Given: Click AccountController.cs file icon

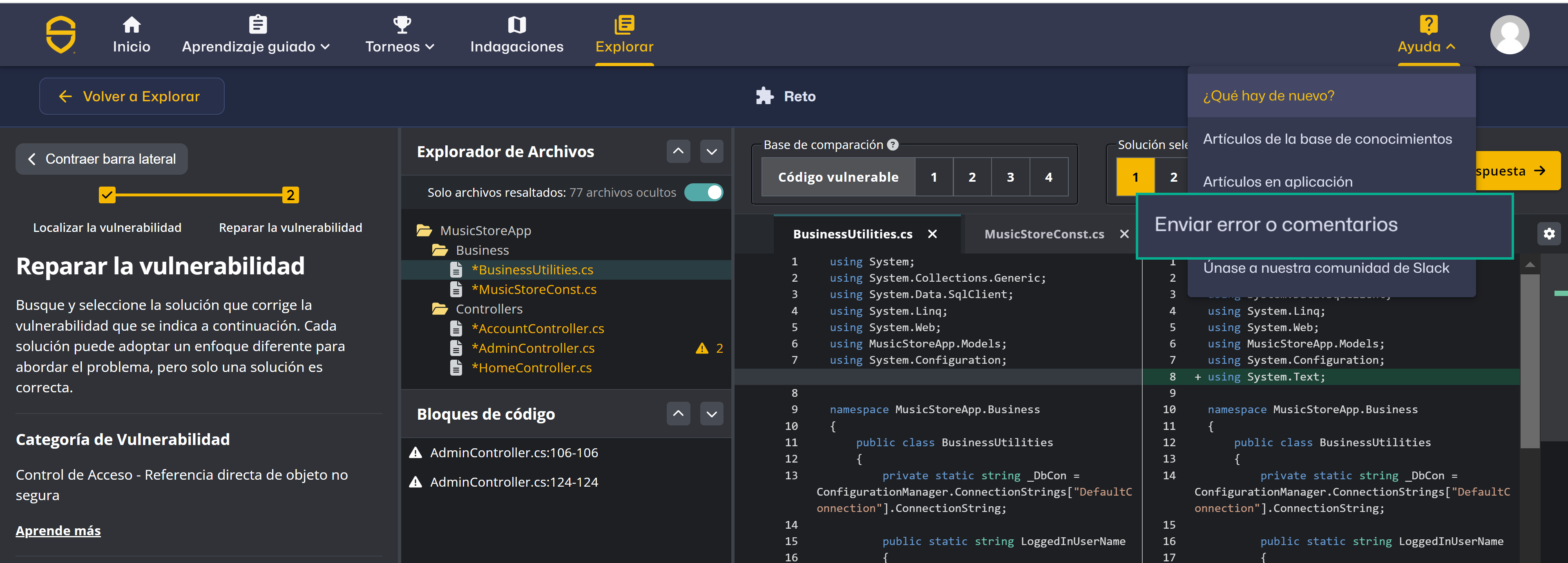Looking at the screenshot, I should [456, 328].
